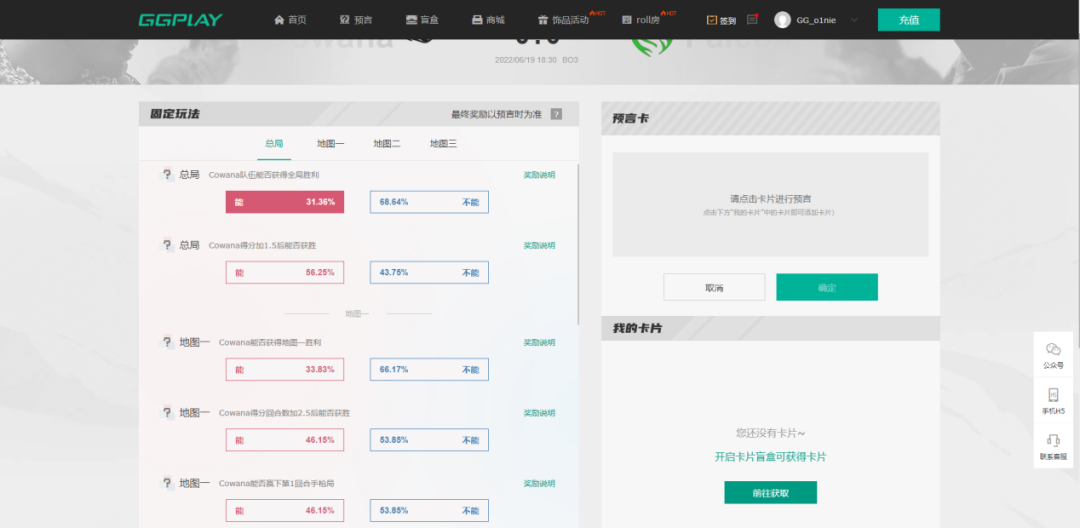Image resolution: width=1080 pixels, height=528 pixels.
Task: Click the 请点击卡片进行预言 card area
Action: pos(770,204)
